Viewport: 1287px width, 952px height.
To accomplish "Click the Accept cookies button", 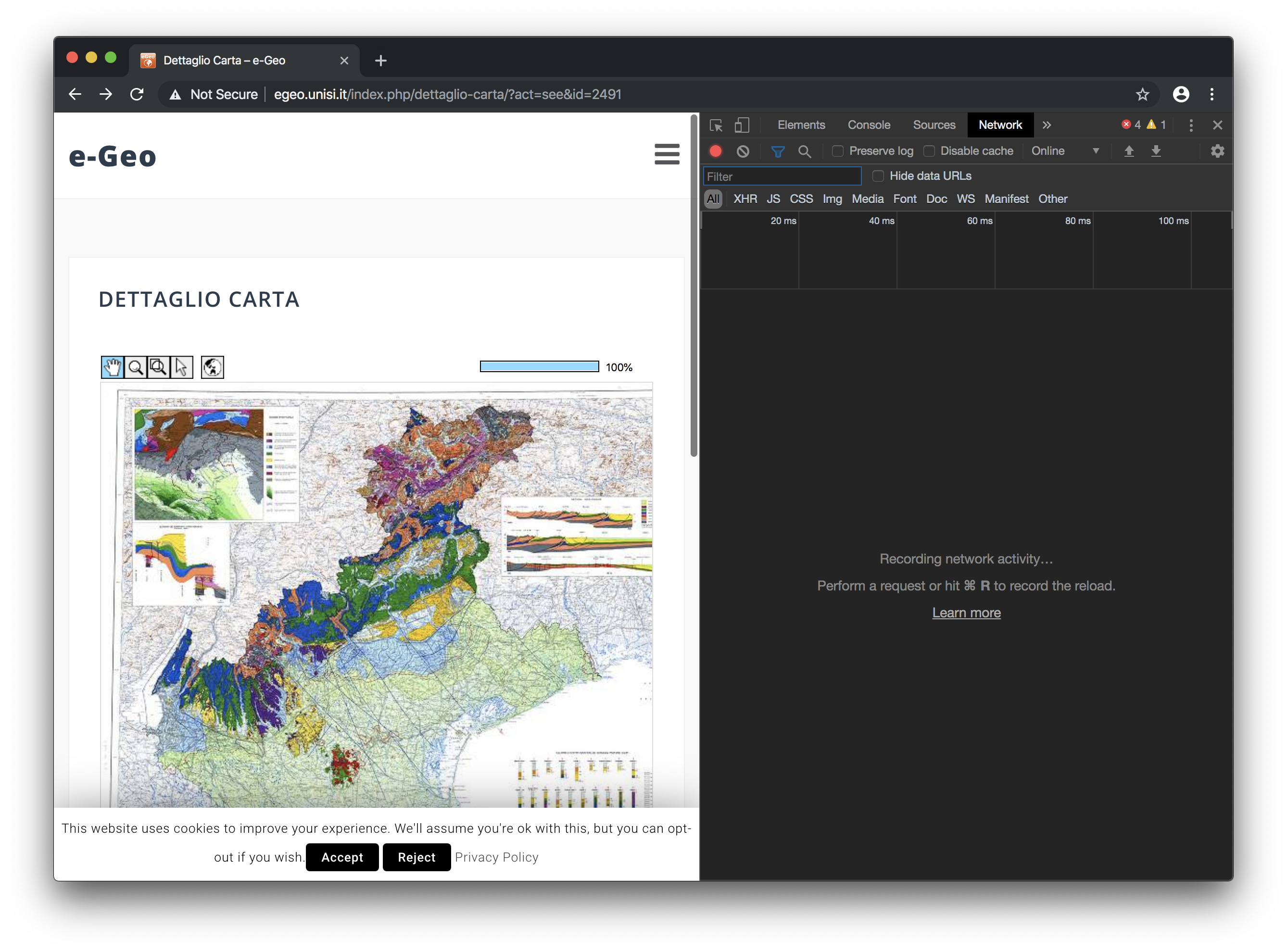I will [x=341, y=857].
